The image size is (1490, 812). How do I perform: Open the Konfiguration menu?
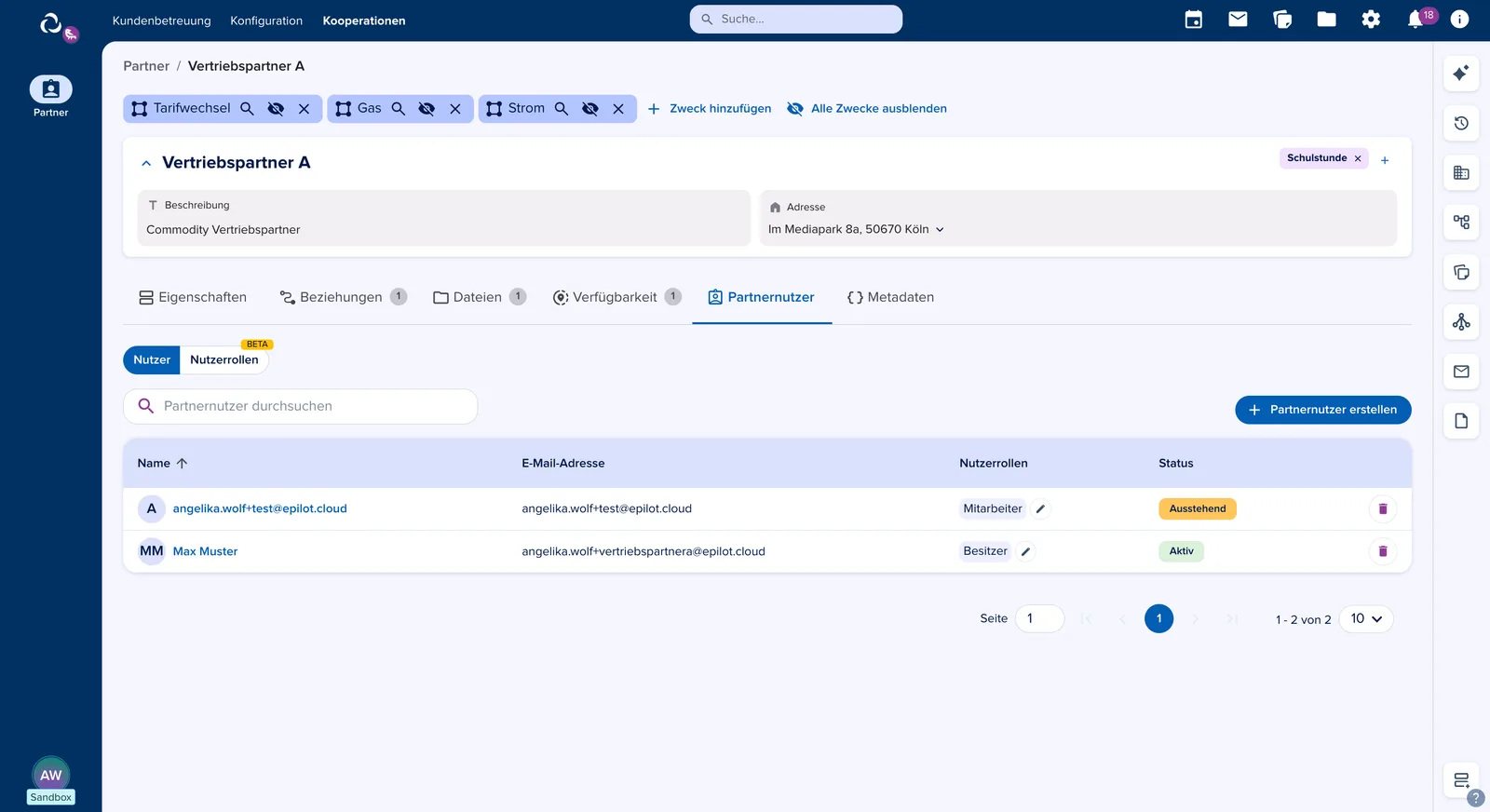click(x=266, y=20)
